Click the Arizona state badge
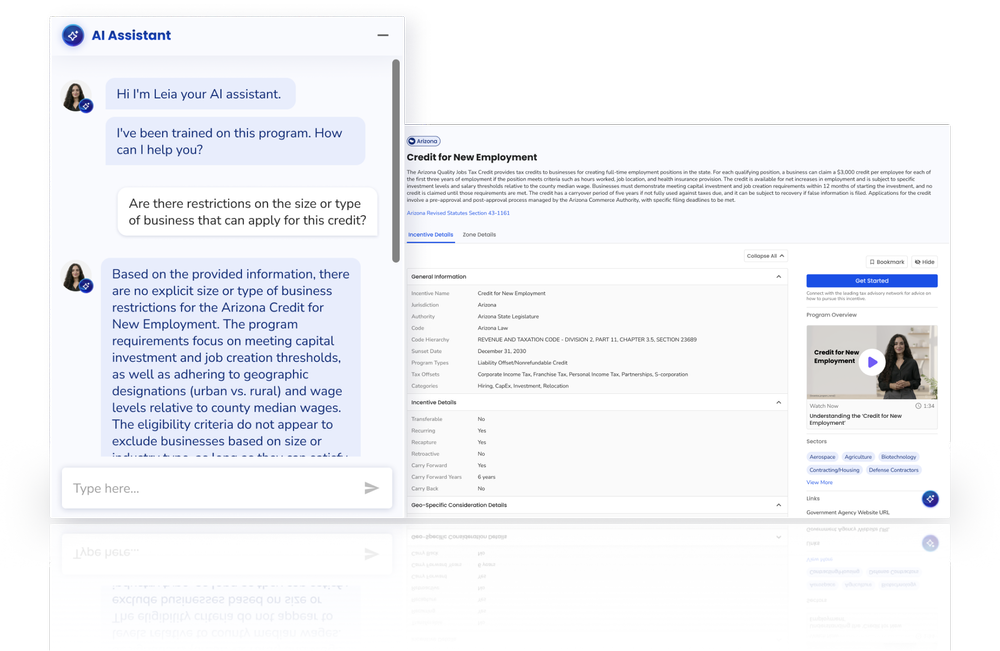This screenshot has width=1000, height=651. [x=423, y=141]
